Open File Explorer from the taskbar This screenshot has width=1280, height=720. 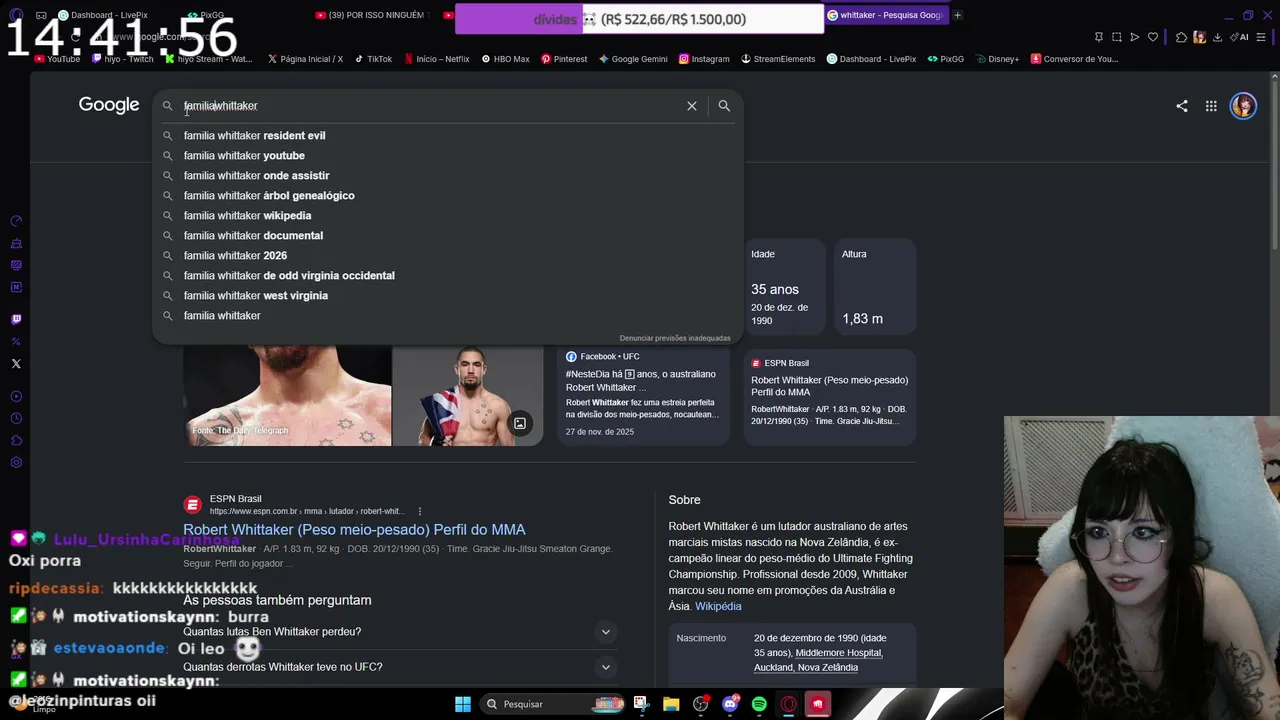[x=671, y=704]
